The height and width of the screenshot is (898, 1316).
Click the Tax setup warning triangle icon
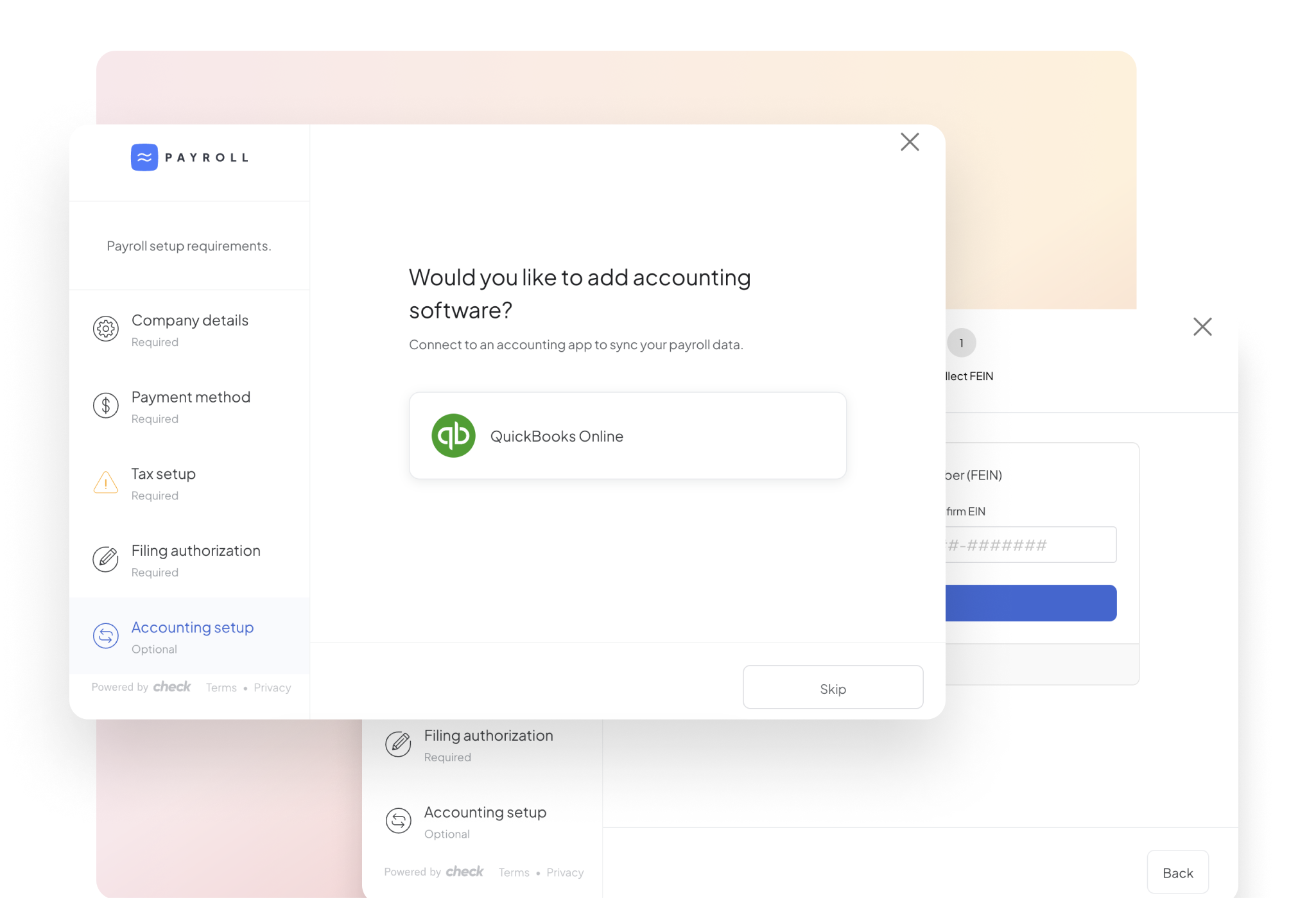106,483
